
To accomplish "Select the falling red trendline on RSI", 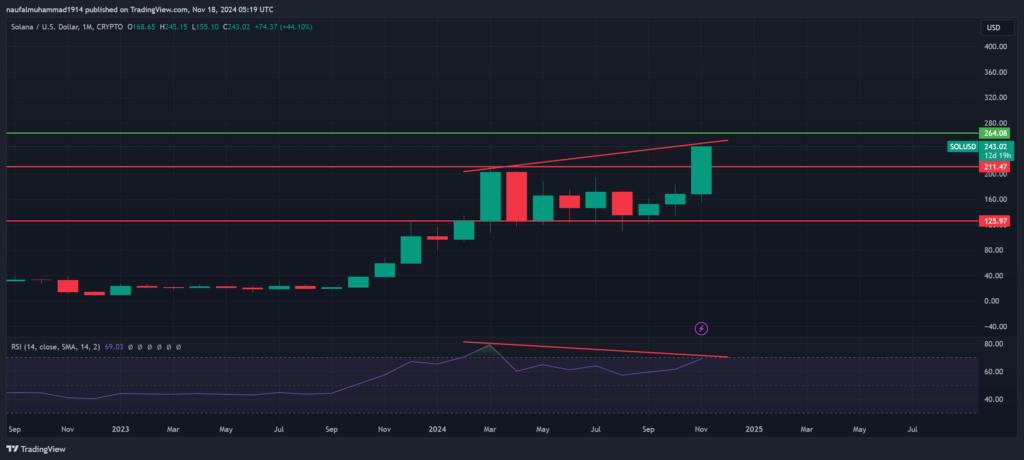I will click(x=600, y=349).
